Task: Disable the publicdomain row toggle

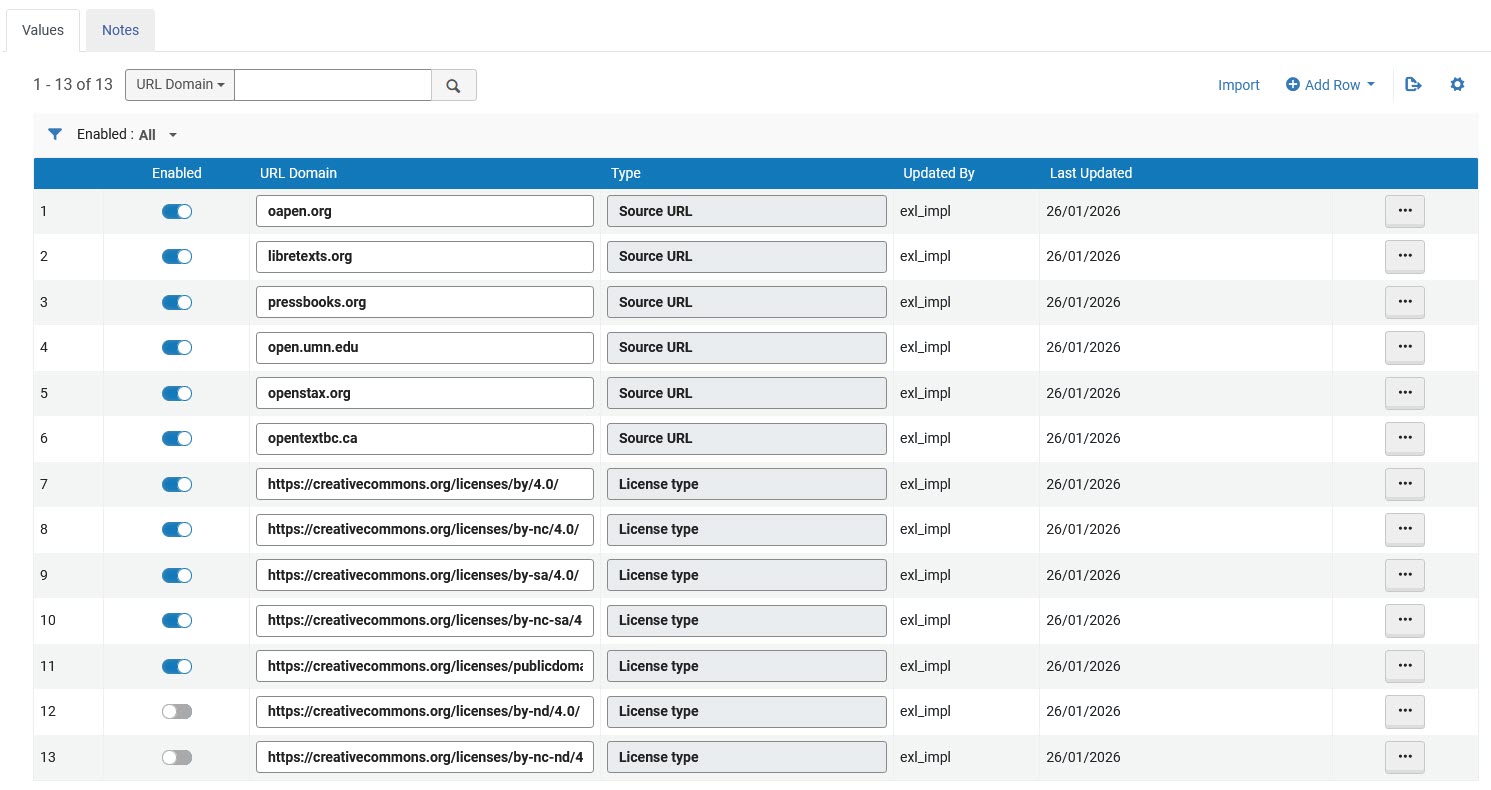Action: [177, 666]
